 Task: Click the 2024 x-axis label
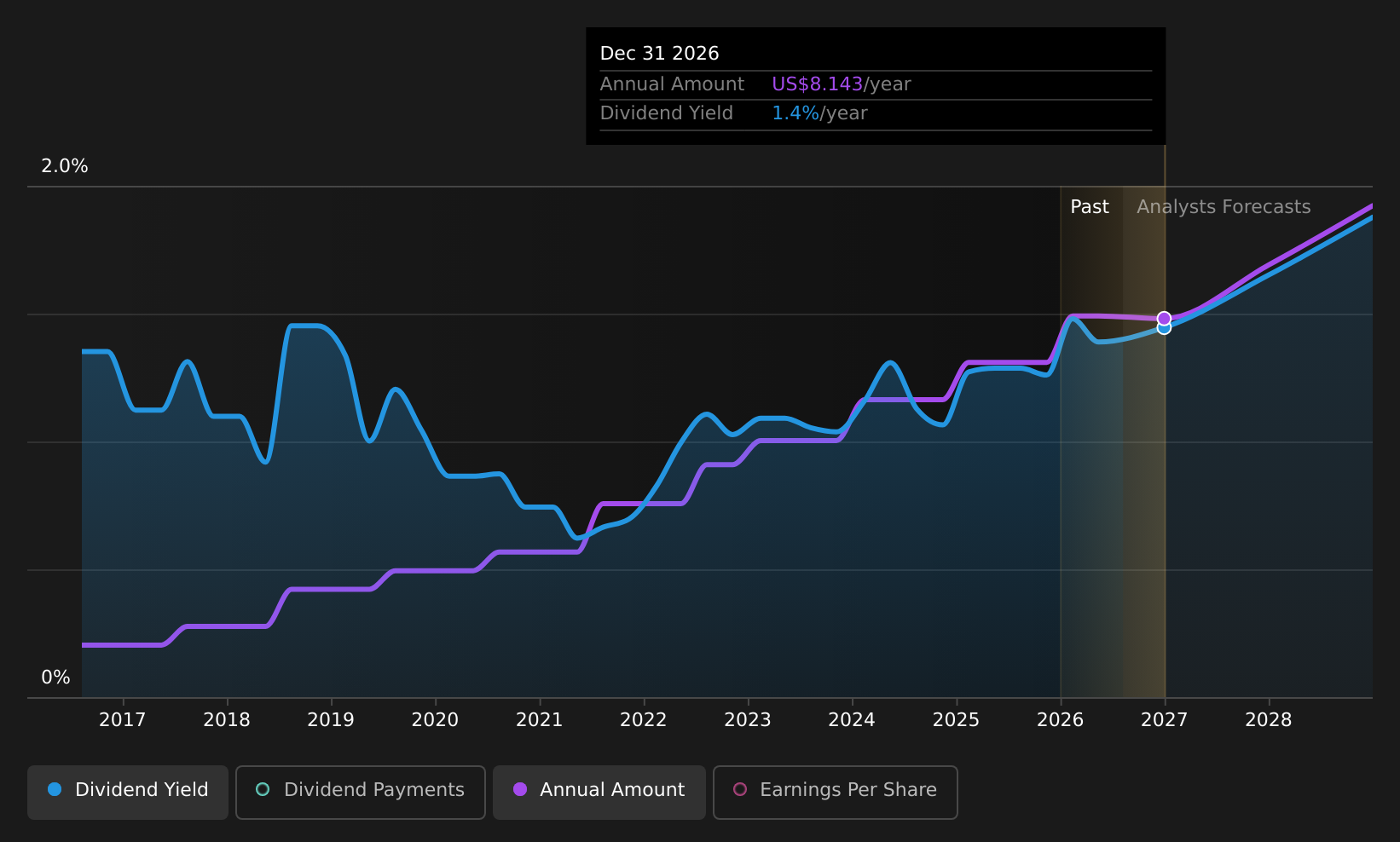(852, 720)
